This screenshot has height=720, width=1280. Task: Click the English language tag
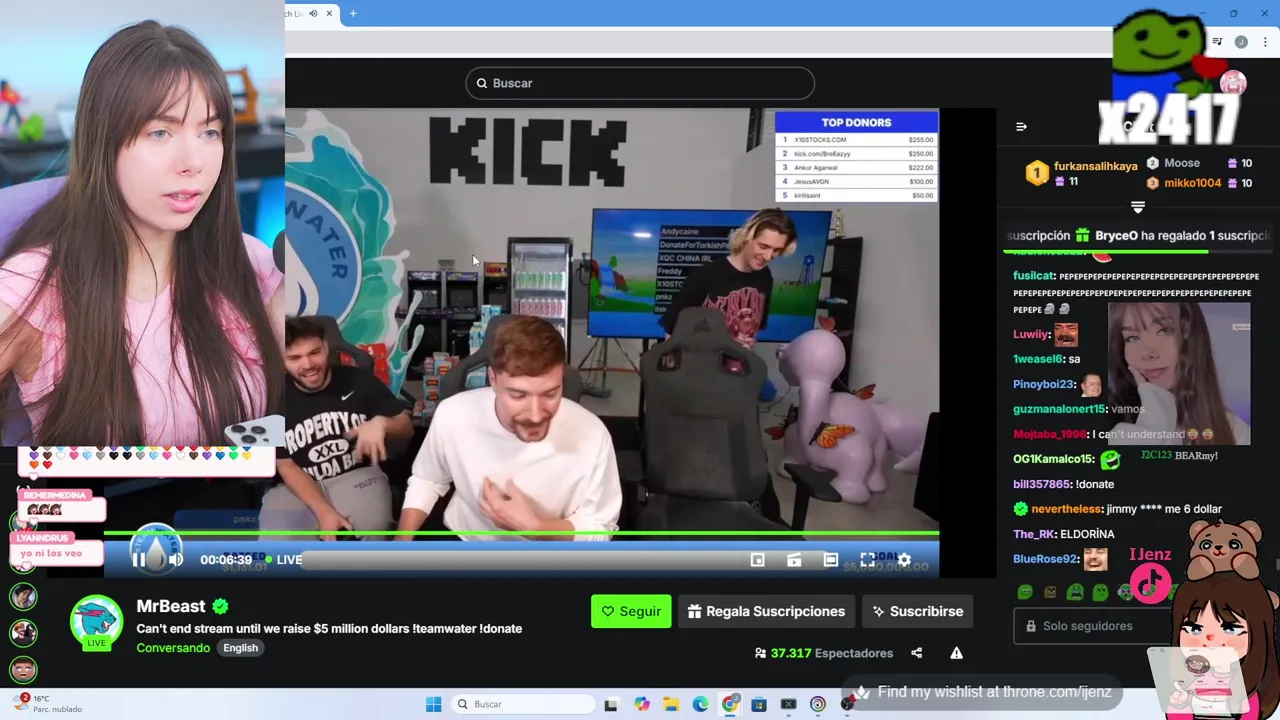pos(240,648)
